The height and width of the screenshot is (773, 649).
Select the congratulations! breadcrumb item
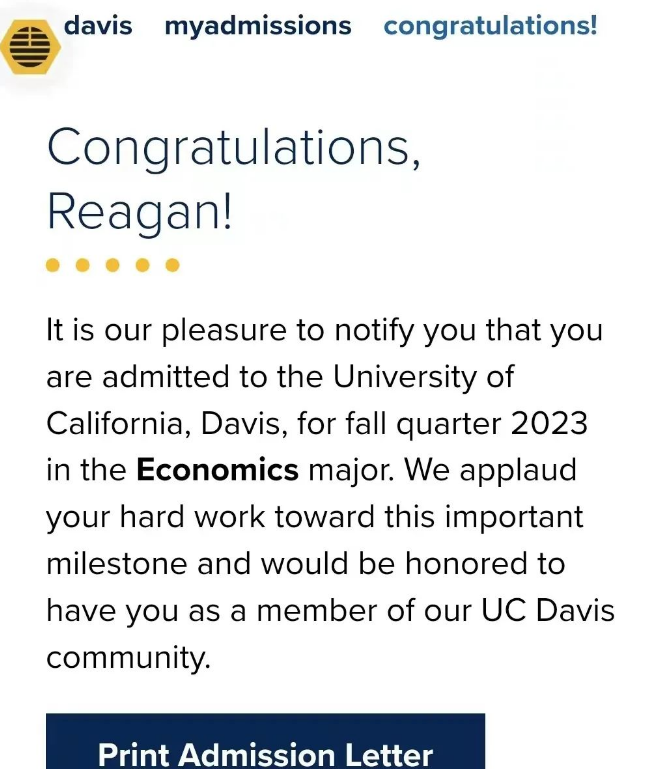pyautogui.click(x=490, y=26)
